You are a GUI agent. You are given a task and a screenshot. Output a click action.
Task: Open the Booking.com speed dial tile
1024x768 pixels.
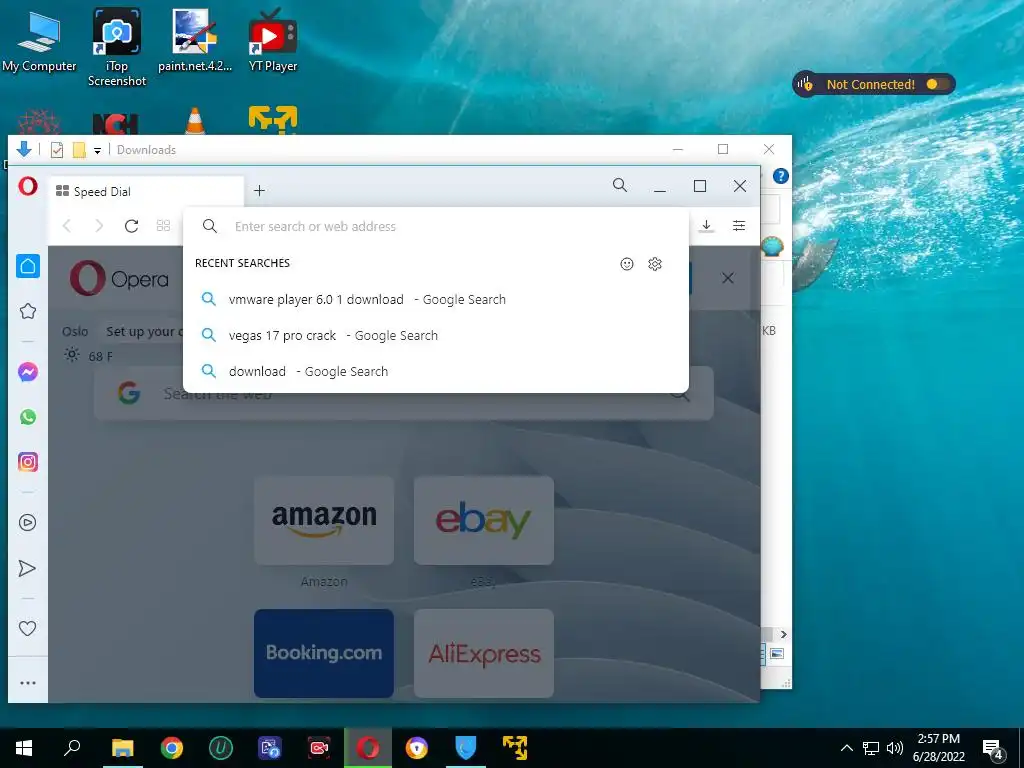pos(324,653)
